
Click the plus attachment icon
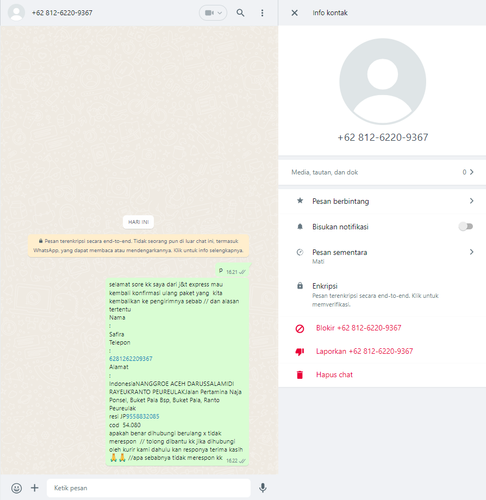[x=35, y=488]
